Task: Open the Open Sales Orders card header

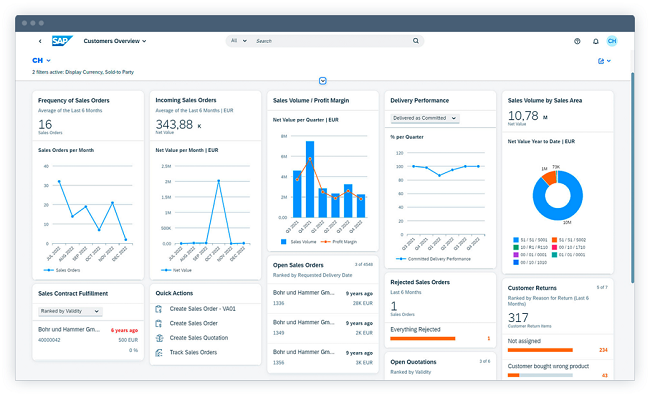Action: click(x=323, y=270)
